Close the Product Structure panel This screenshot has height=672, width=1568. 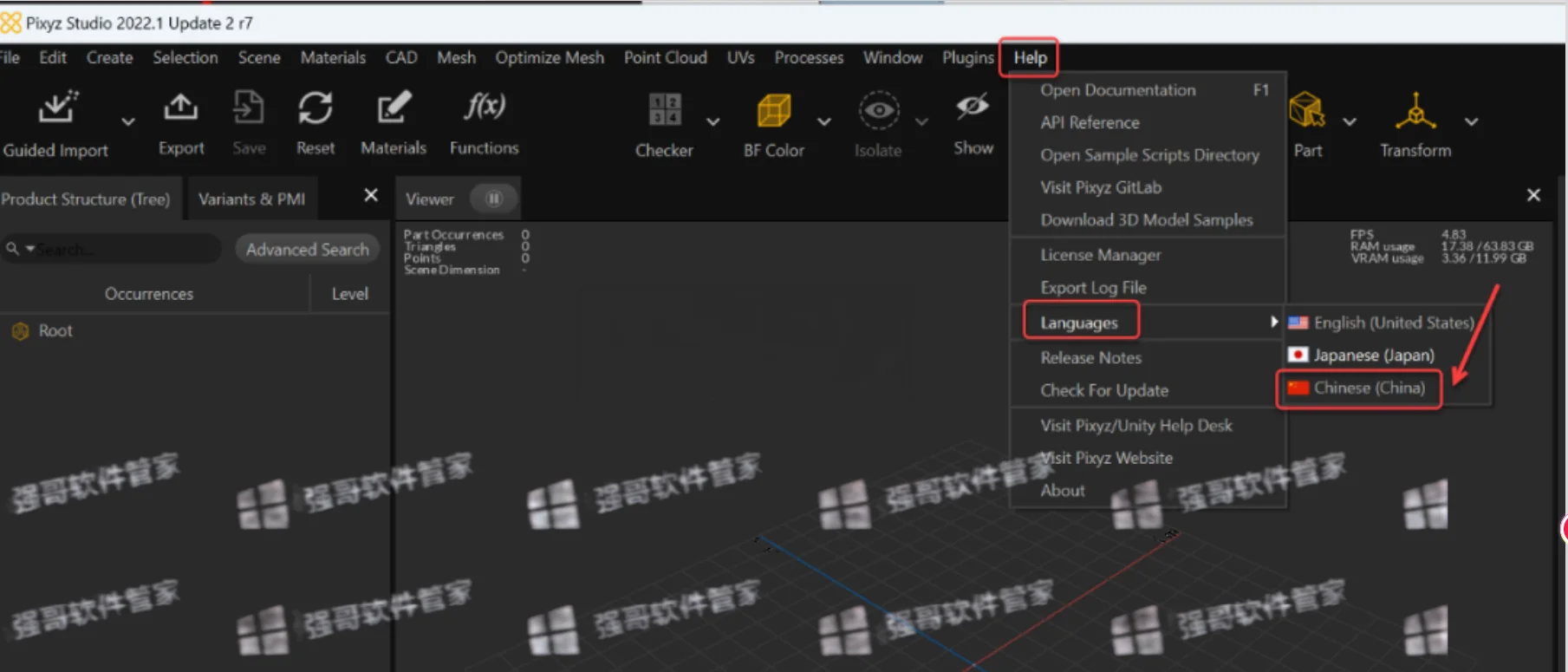tap(370, 195)
